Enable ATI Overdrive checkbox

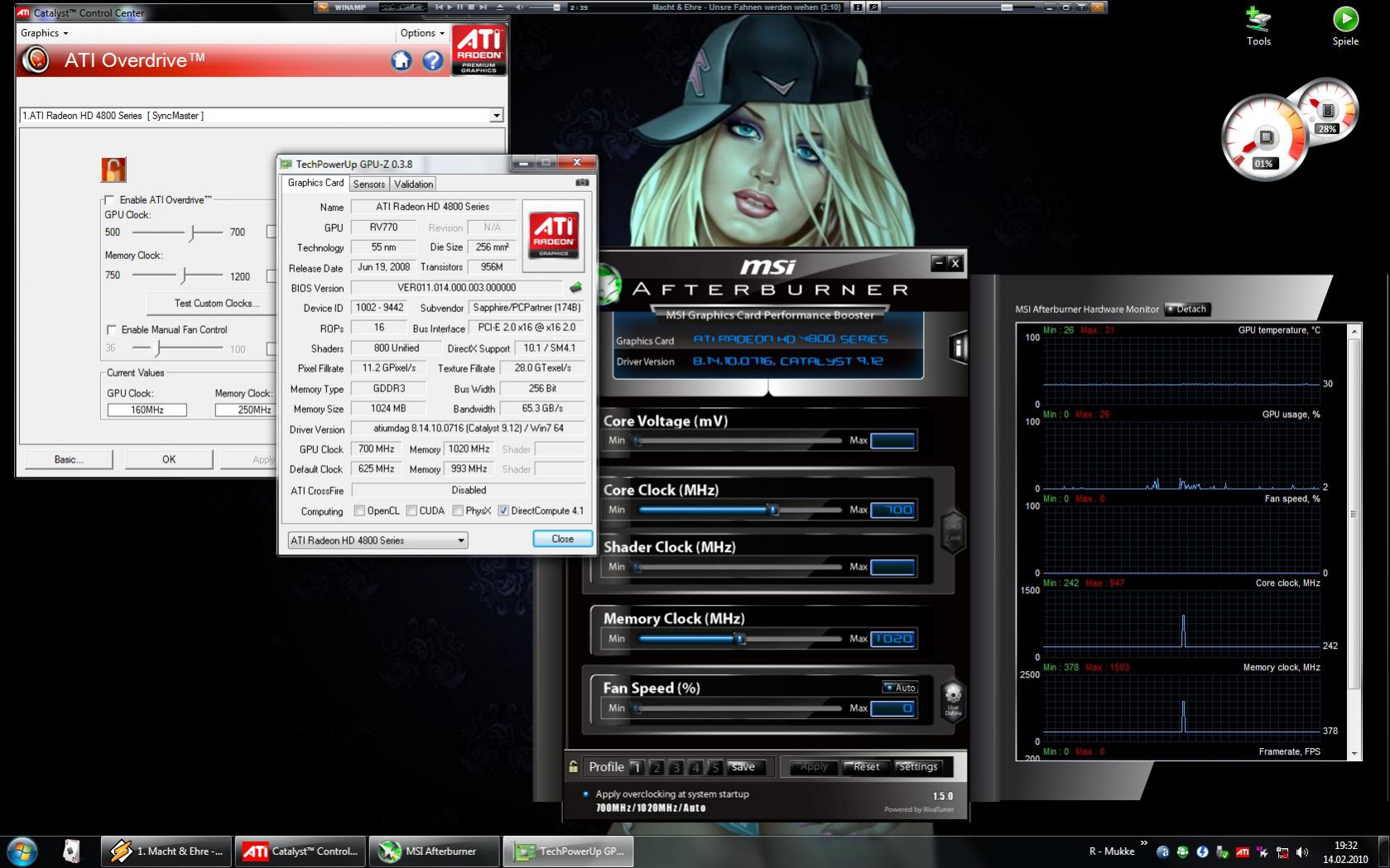pos(109,199)
